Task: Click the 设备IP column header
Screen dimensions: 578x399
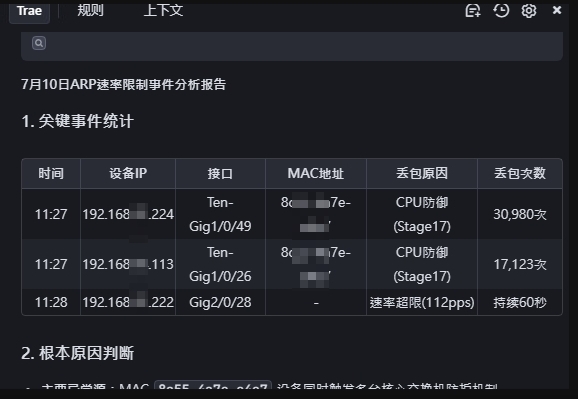Action: coord(128,173)
